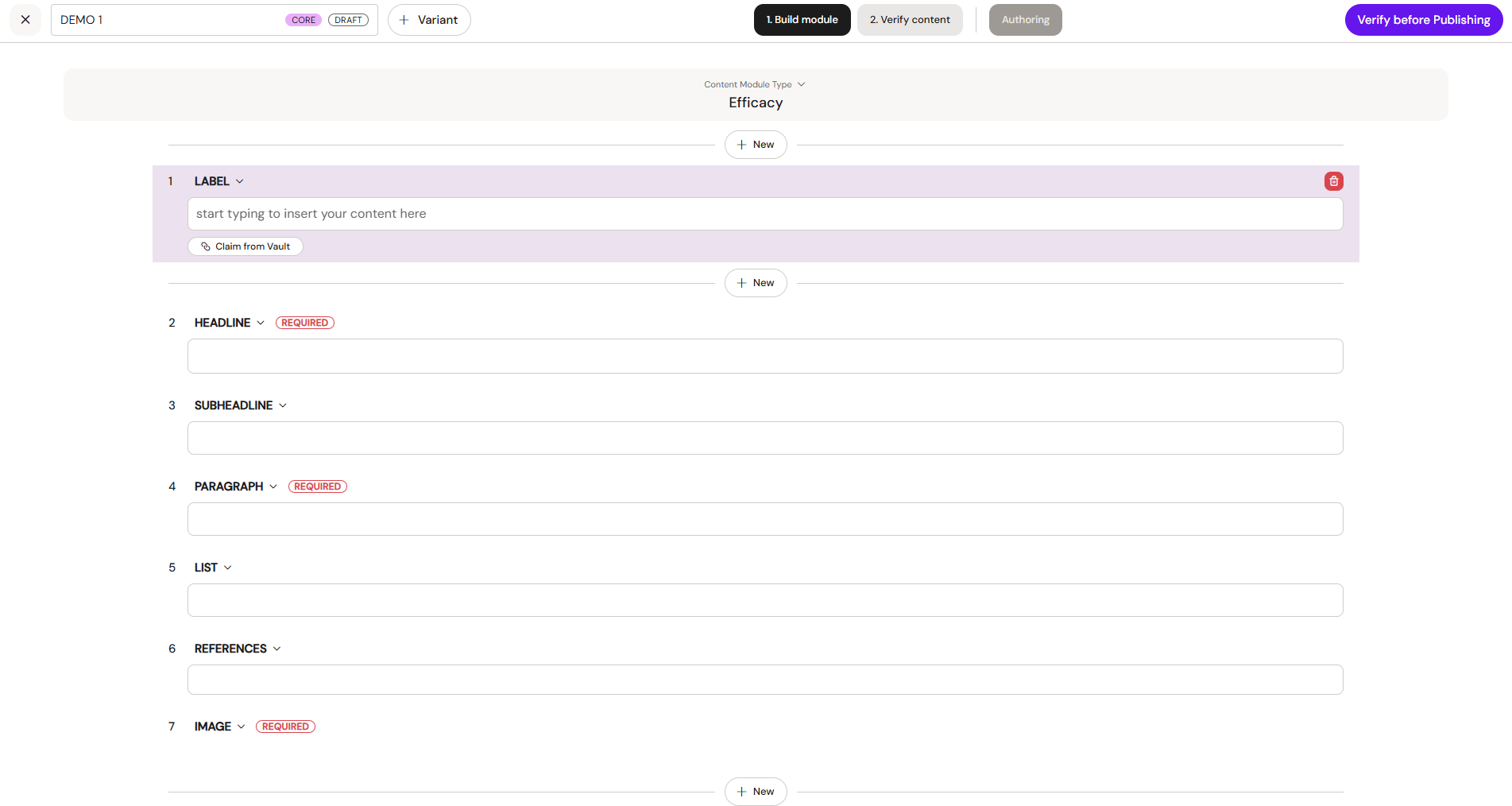Expand the Content Module Type dropdown
The height and width of the screenshot is (806, 1512).
pos(755,84)
